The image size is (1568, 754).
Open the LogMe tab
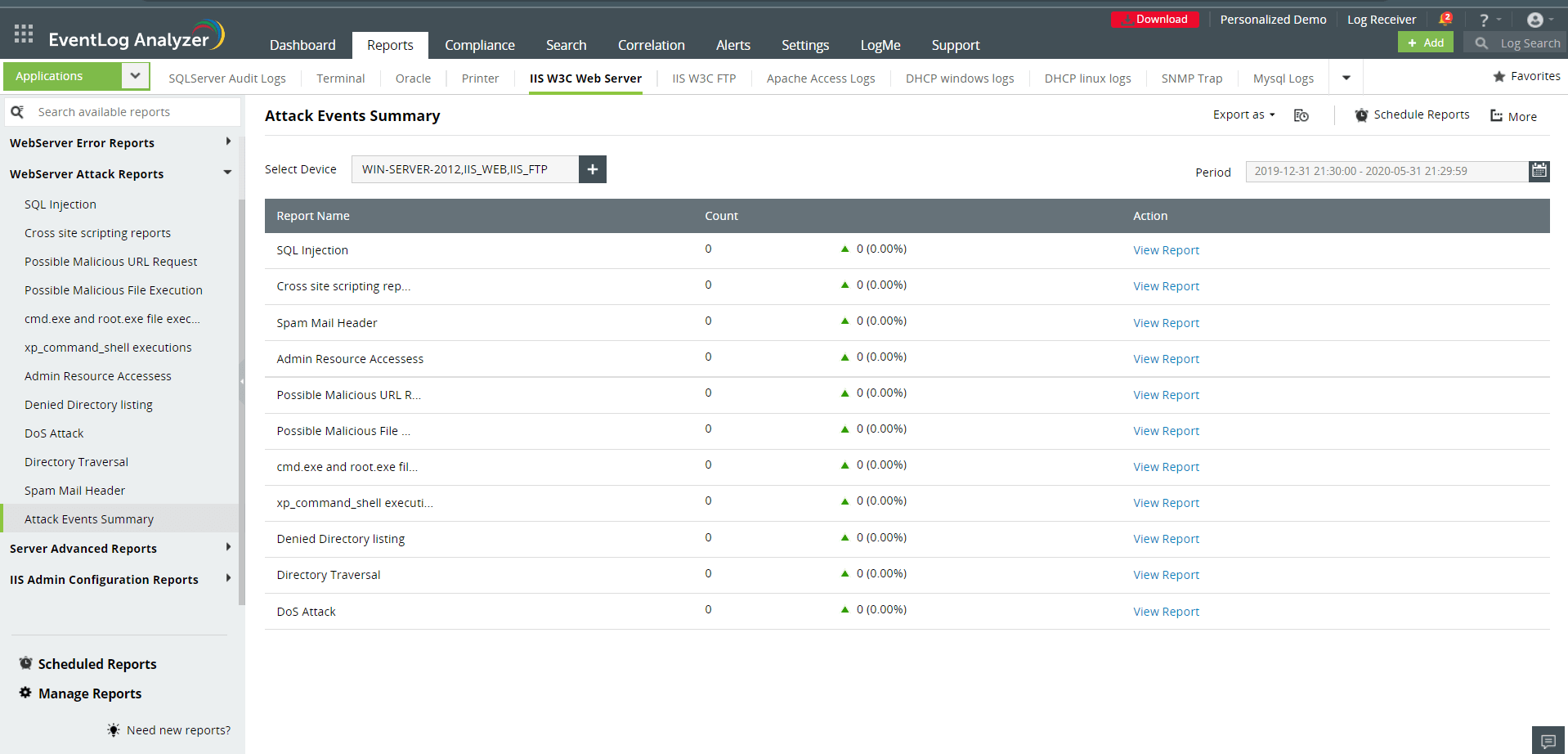[x=880, y=45]
